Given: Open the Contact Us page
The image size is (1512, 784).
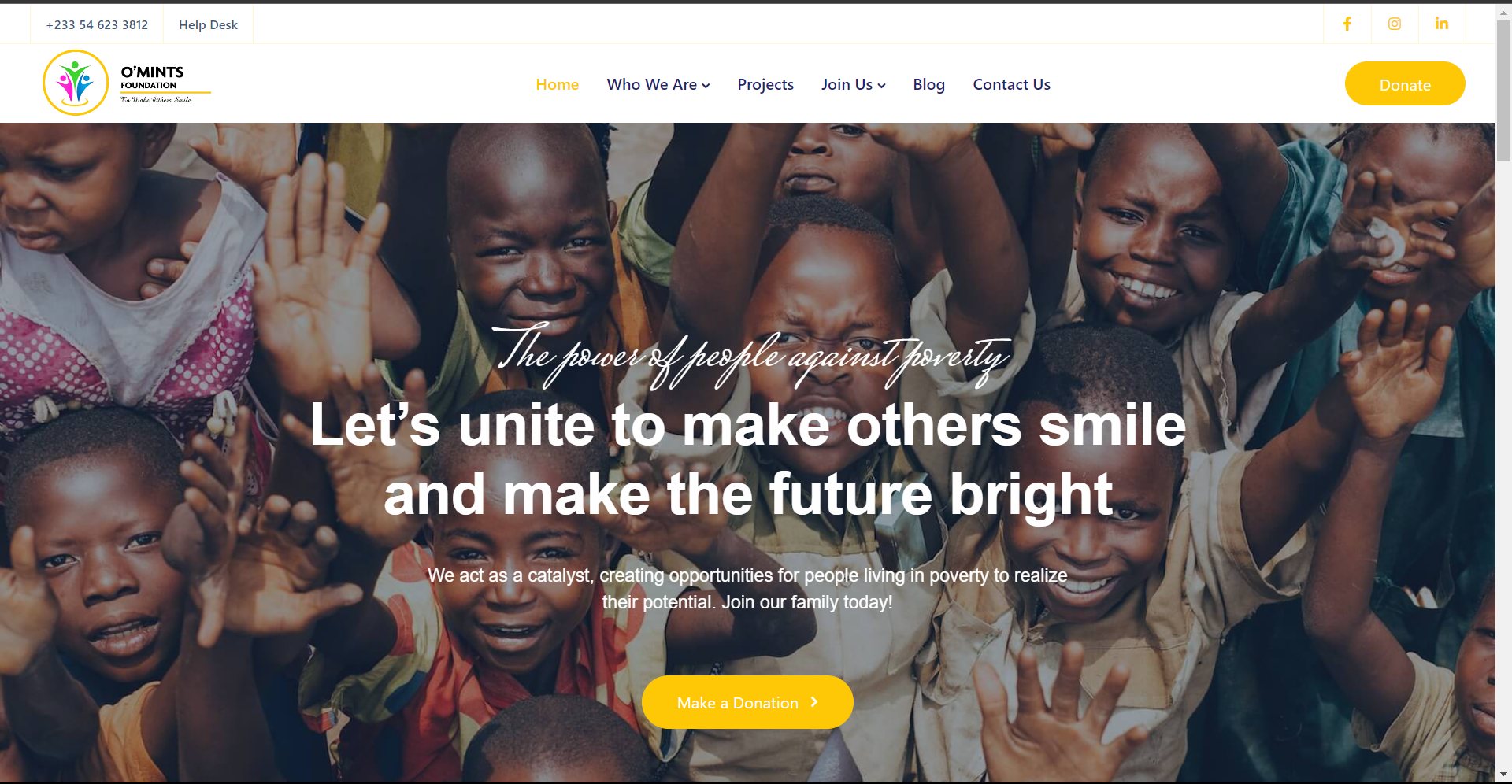Looking at the screenshot, I should [1011, 84].
